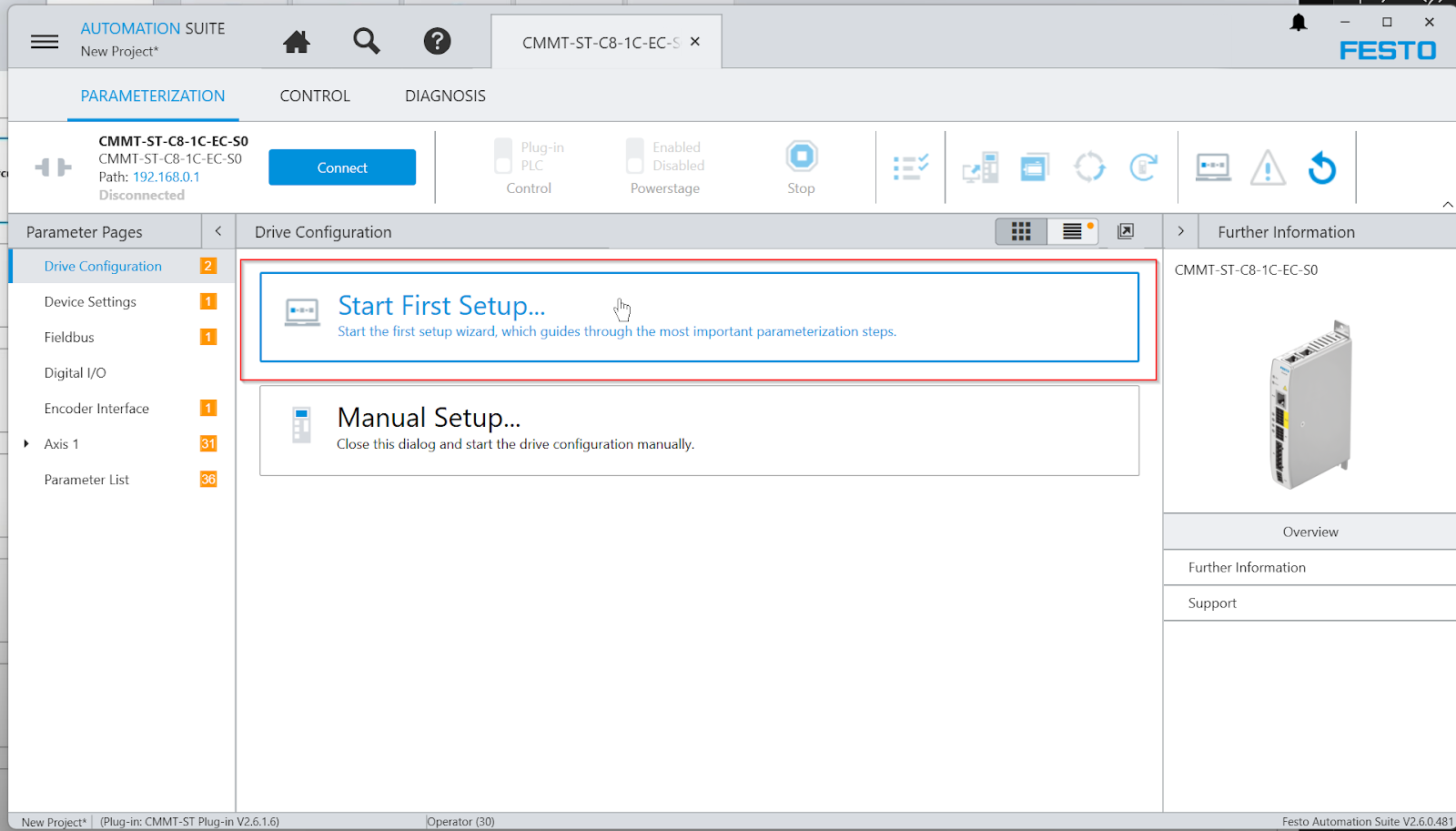Image resolution: width=1456 pixels, height=831 pixels.
Task: Click the Stop icon
Action: 802,157
